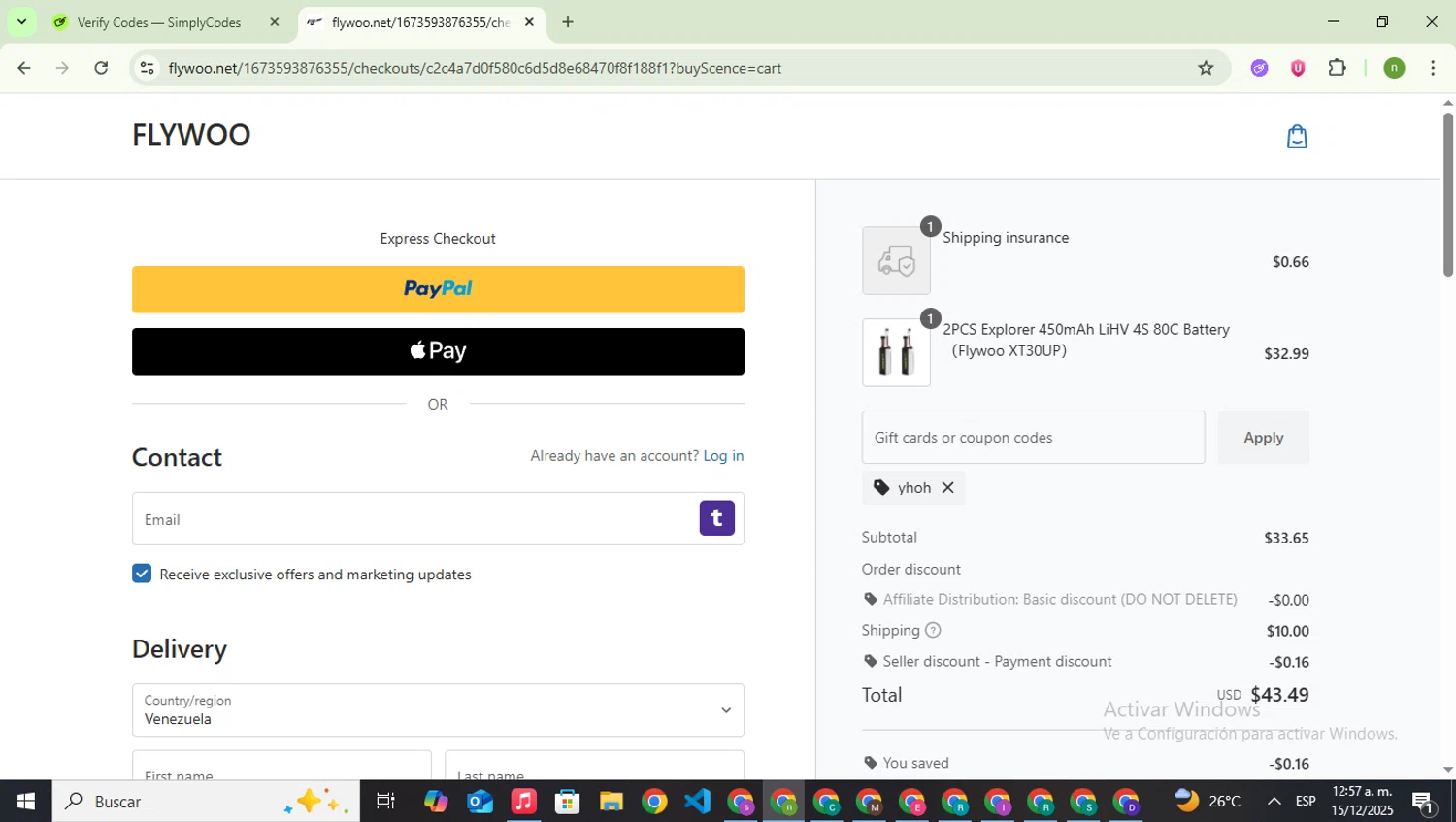The height and width of the screenshot is (822, 1456).
Task: Click the FLYWOO store logo
Action: point(191,135)
